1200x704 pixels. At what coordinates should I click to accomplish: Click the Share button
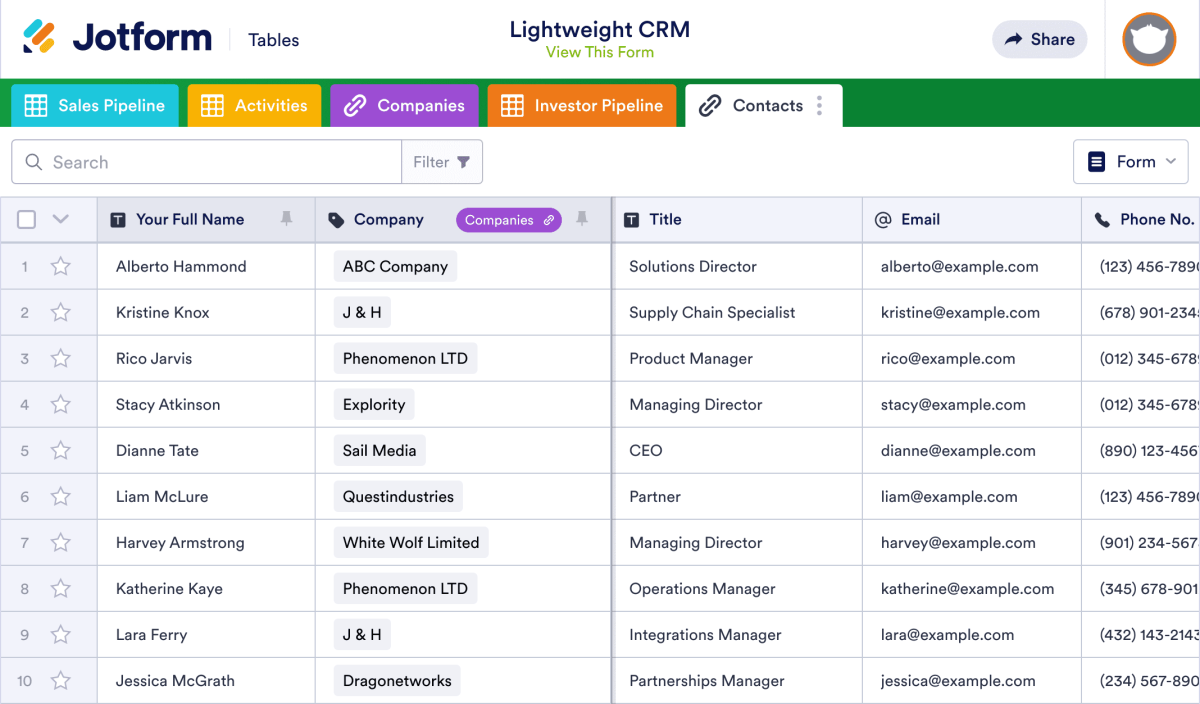(1039, 39)
